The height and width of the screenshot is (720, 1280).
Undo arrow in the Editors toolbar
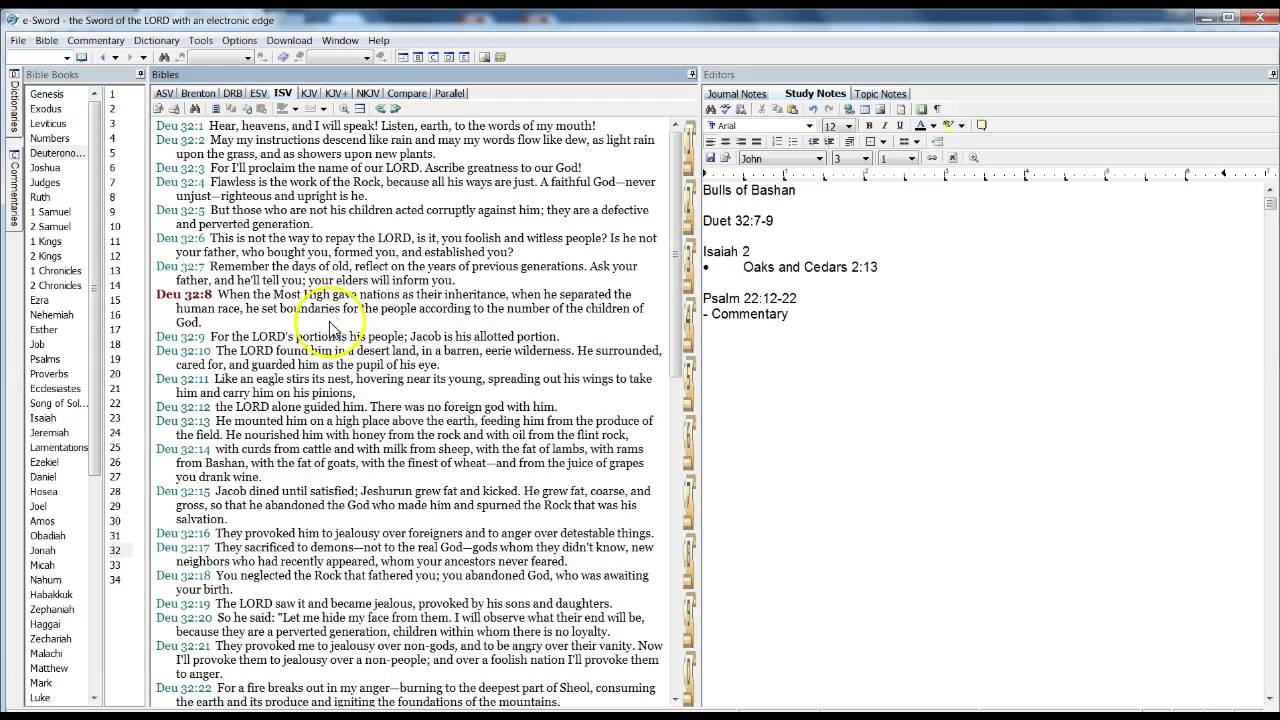click(x=813, y=109)
